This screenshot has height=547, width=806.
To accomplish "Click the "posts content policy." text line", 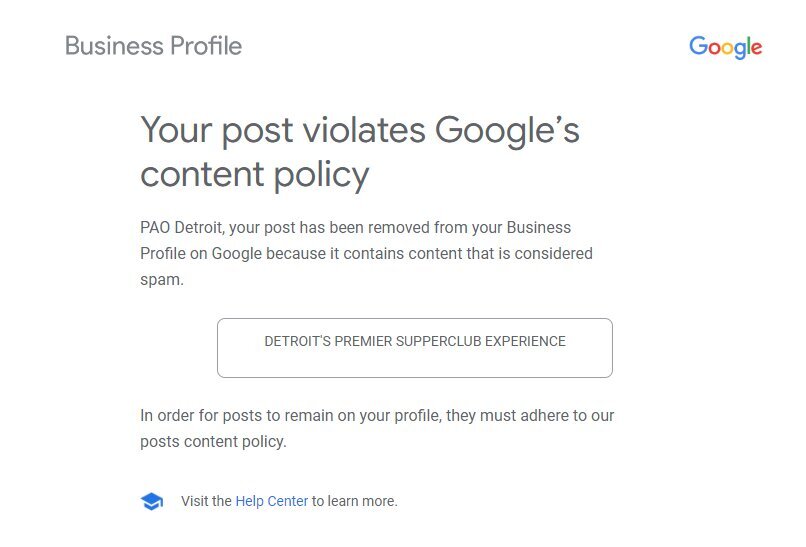I will [213, 442].
